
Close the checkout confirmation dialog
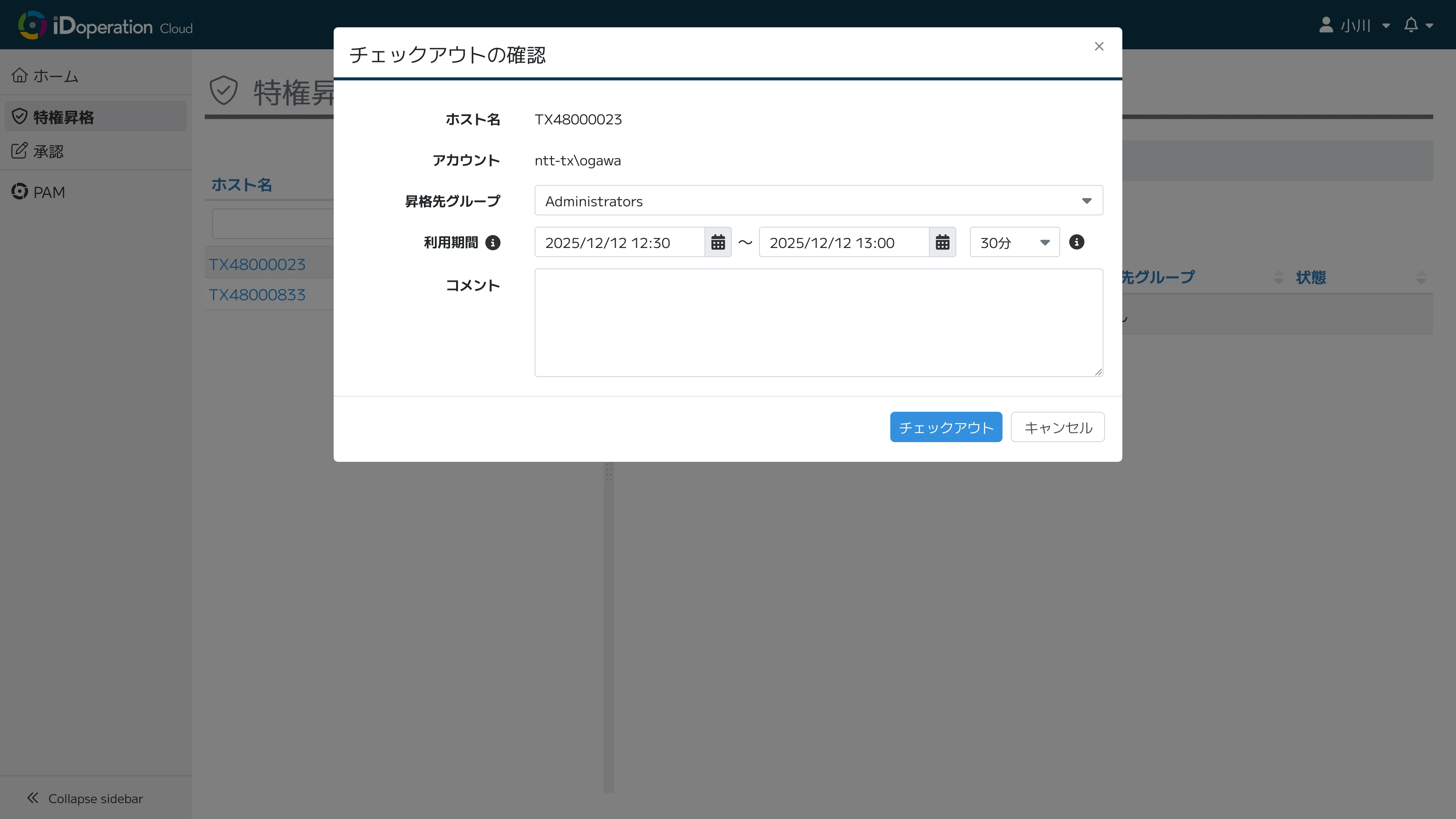point(1099,46)
